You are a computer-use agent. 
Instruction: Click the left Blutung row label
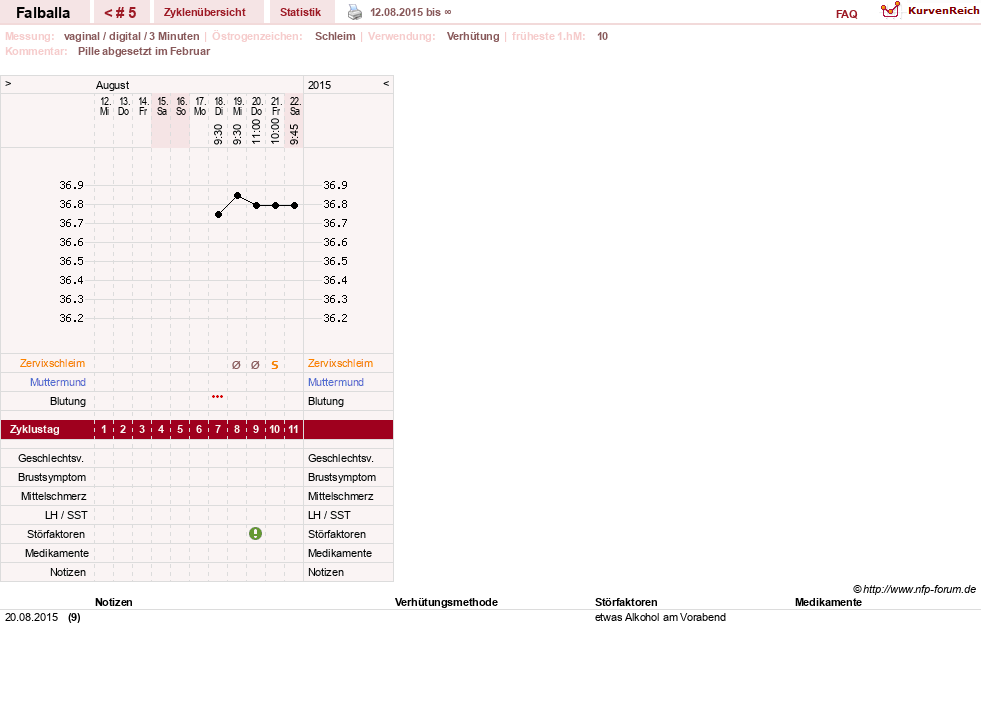[68, 401]
